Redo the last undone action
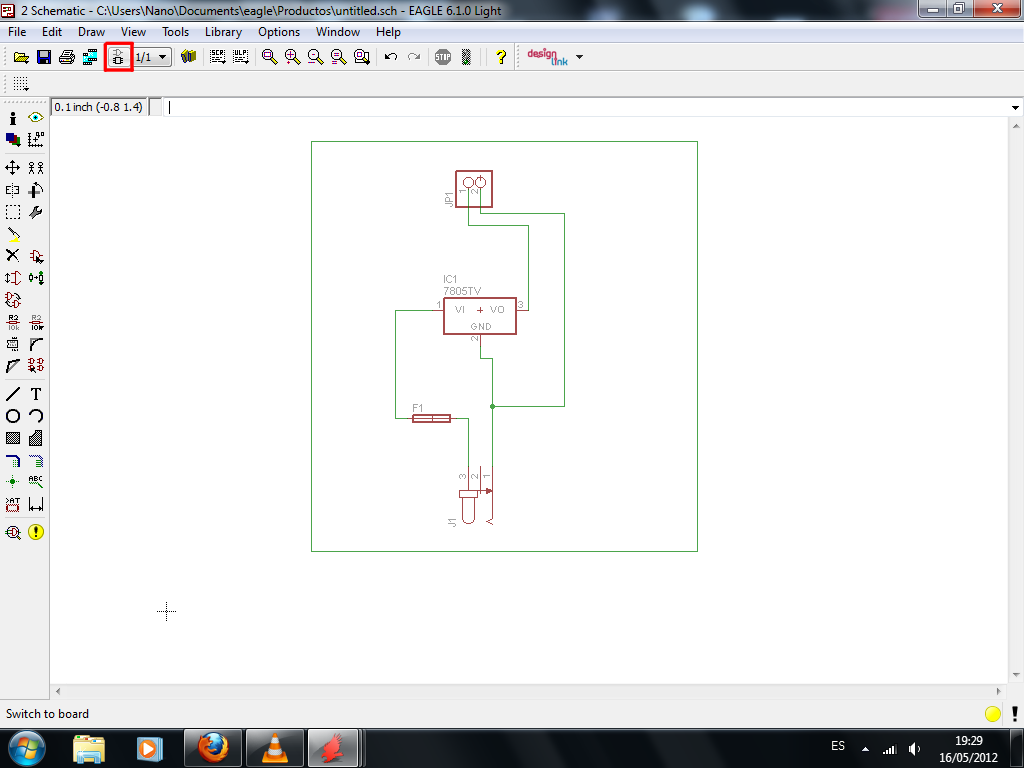This screenshot has width=1024, height=768. point(413,57)
